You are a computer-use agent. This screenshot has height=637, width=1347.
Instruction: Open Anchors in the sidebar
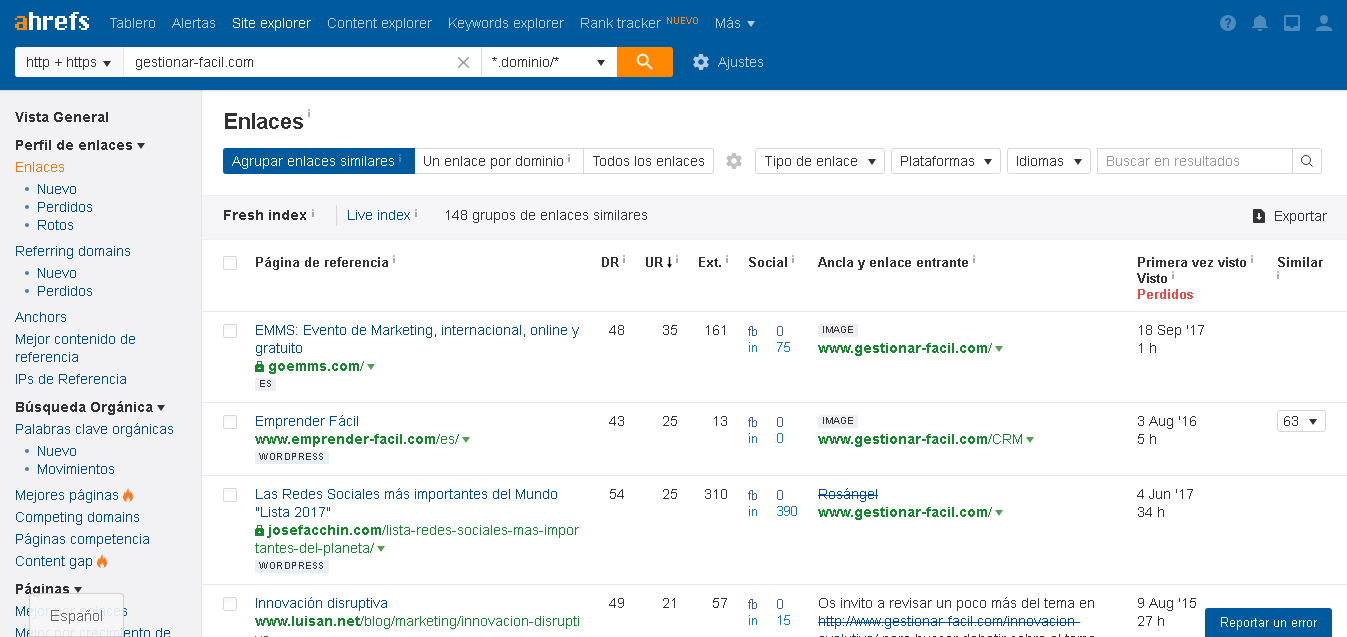(x=41, y=317)
